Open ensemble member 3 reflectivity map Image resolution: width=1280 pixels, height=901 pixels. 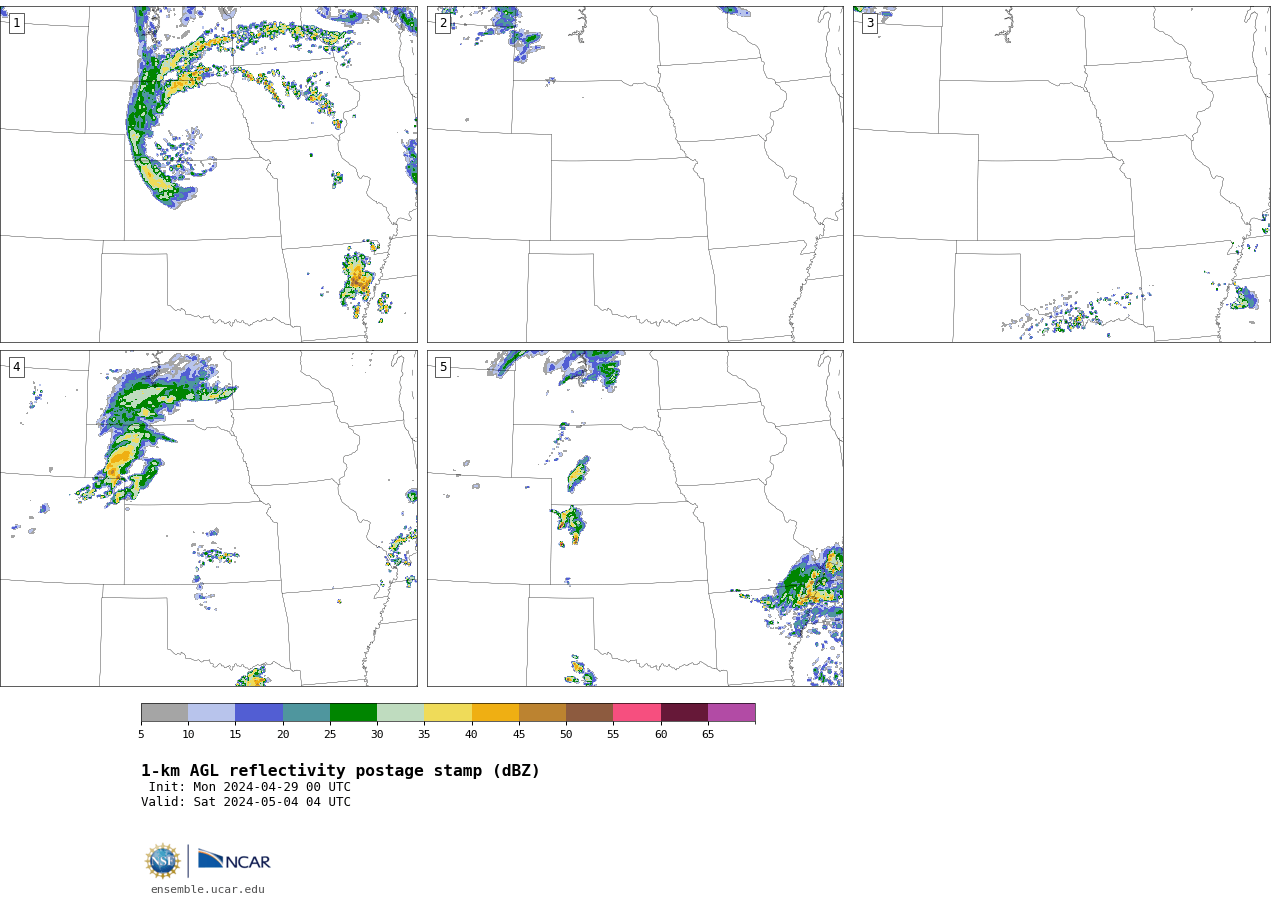click(x=1062, y=174)
